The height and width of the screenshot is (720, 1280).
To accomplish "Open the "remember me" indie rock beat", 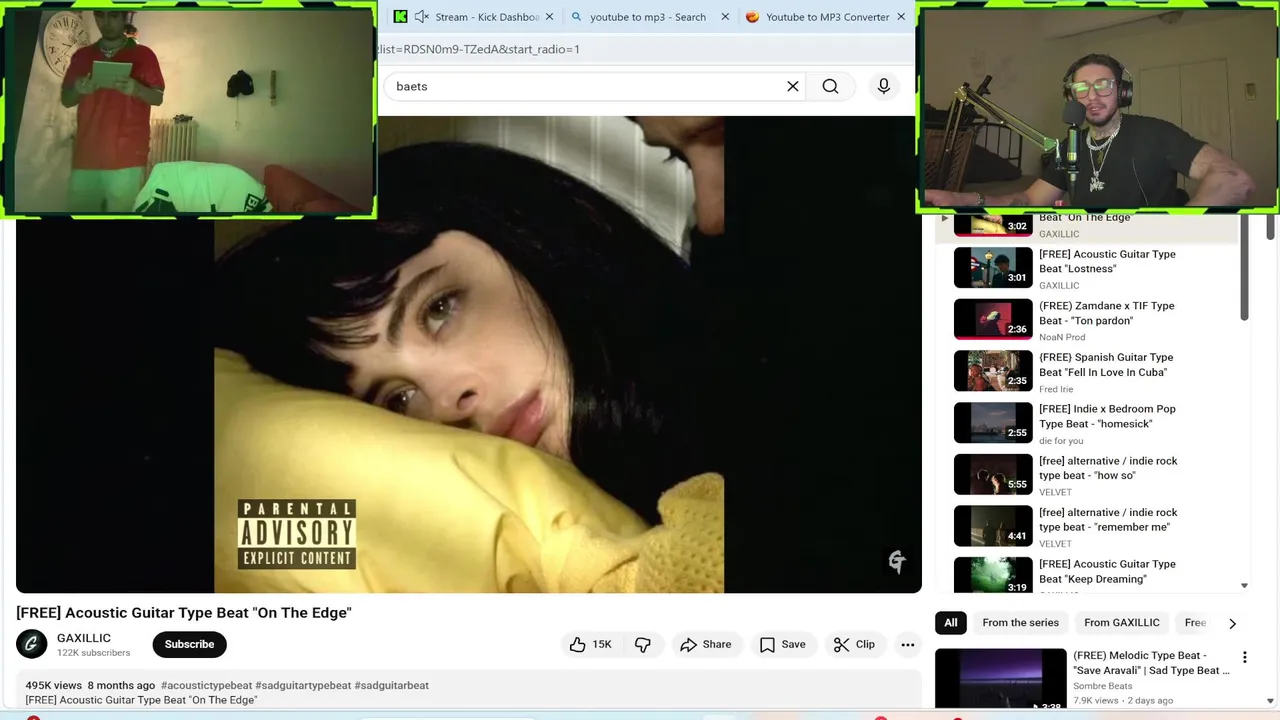I will click(993, 526).
